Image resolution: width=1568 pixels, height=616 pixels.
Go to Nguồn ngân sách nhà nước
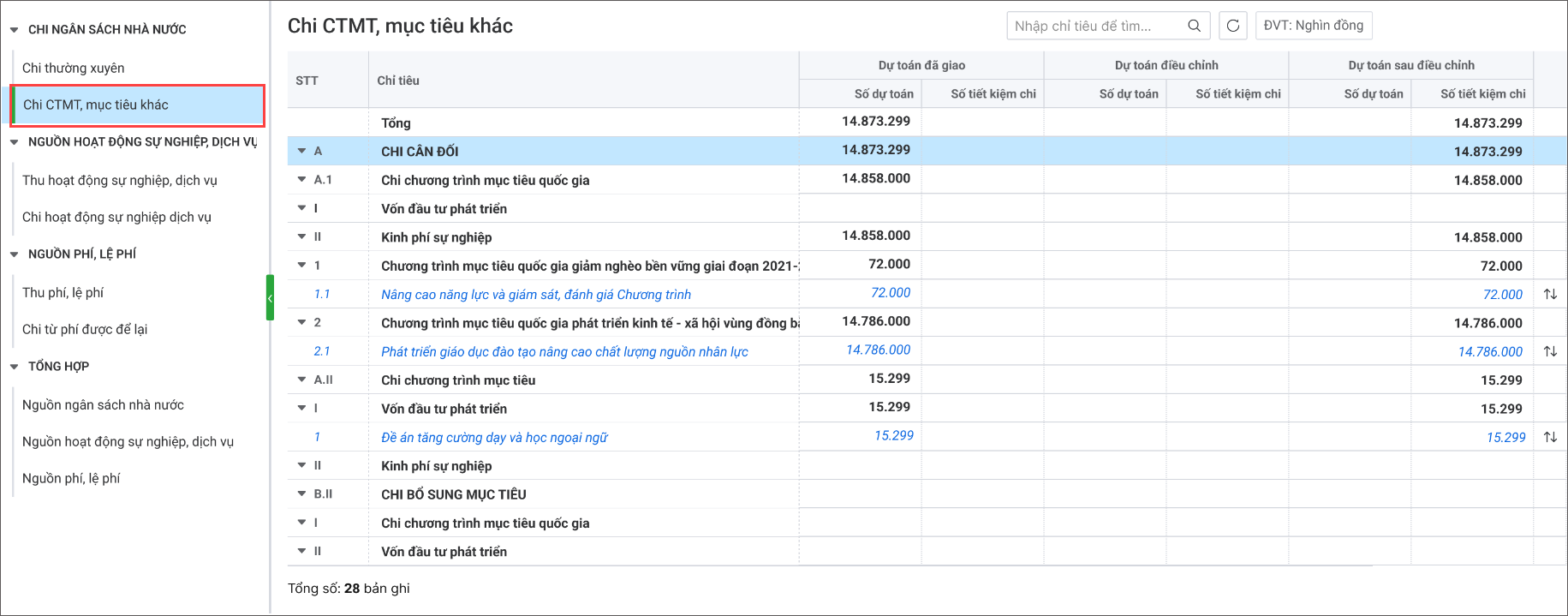103,404
